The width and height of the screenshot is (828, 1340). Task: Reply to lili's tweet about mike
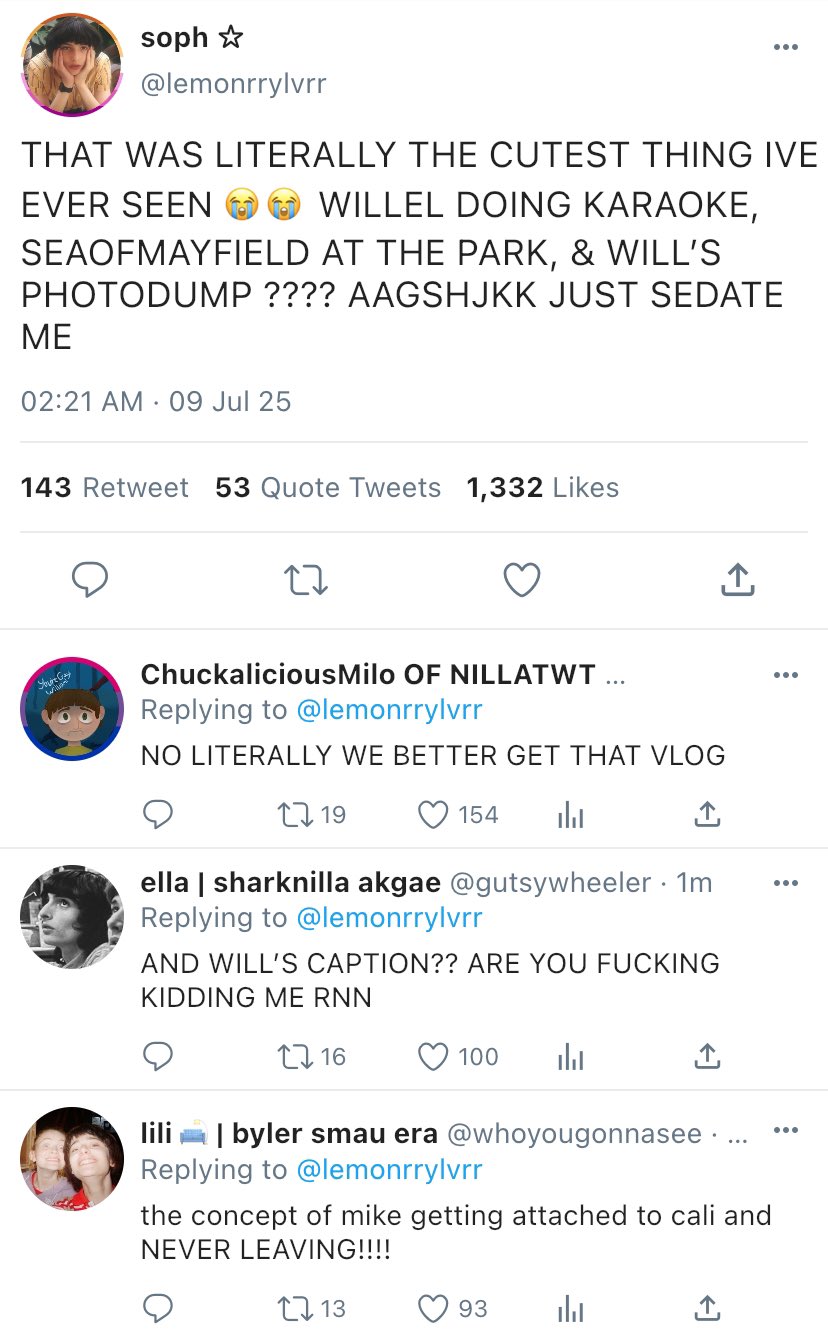coord(157,1308)
